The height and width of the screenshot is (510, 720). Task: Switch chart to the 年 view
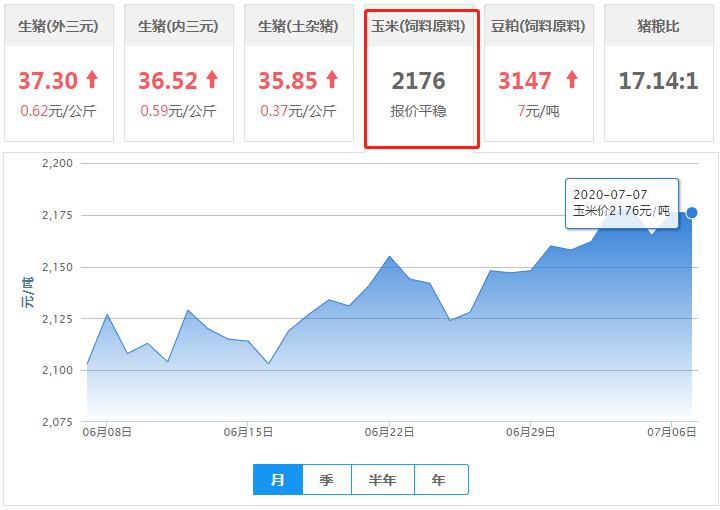click(440, 480)
